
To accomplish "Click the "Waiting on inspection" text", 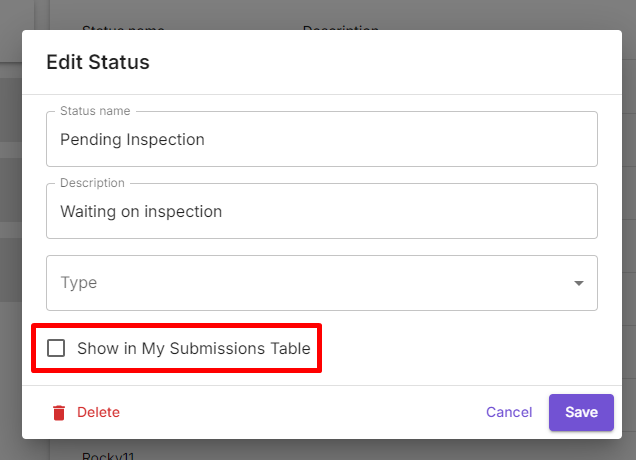I will tap(141, 211).
